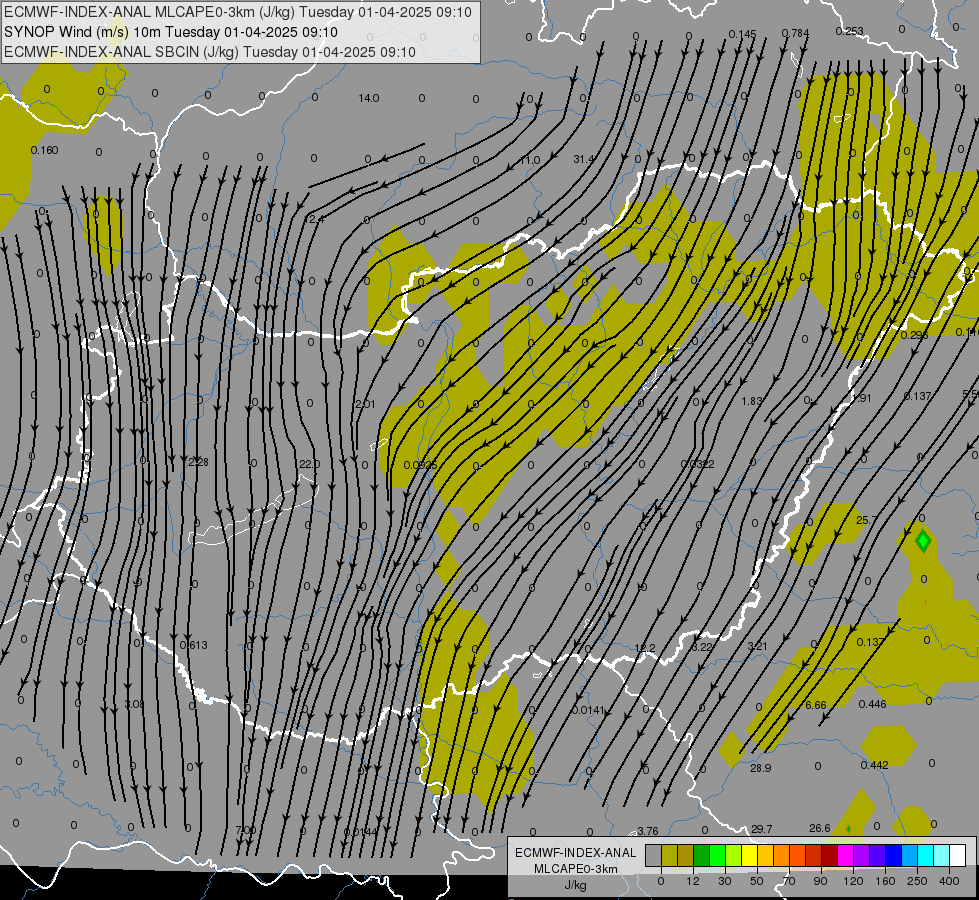Click the 2.01 value on the map

(365, 404)
